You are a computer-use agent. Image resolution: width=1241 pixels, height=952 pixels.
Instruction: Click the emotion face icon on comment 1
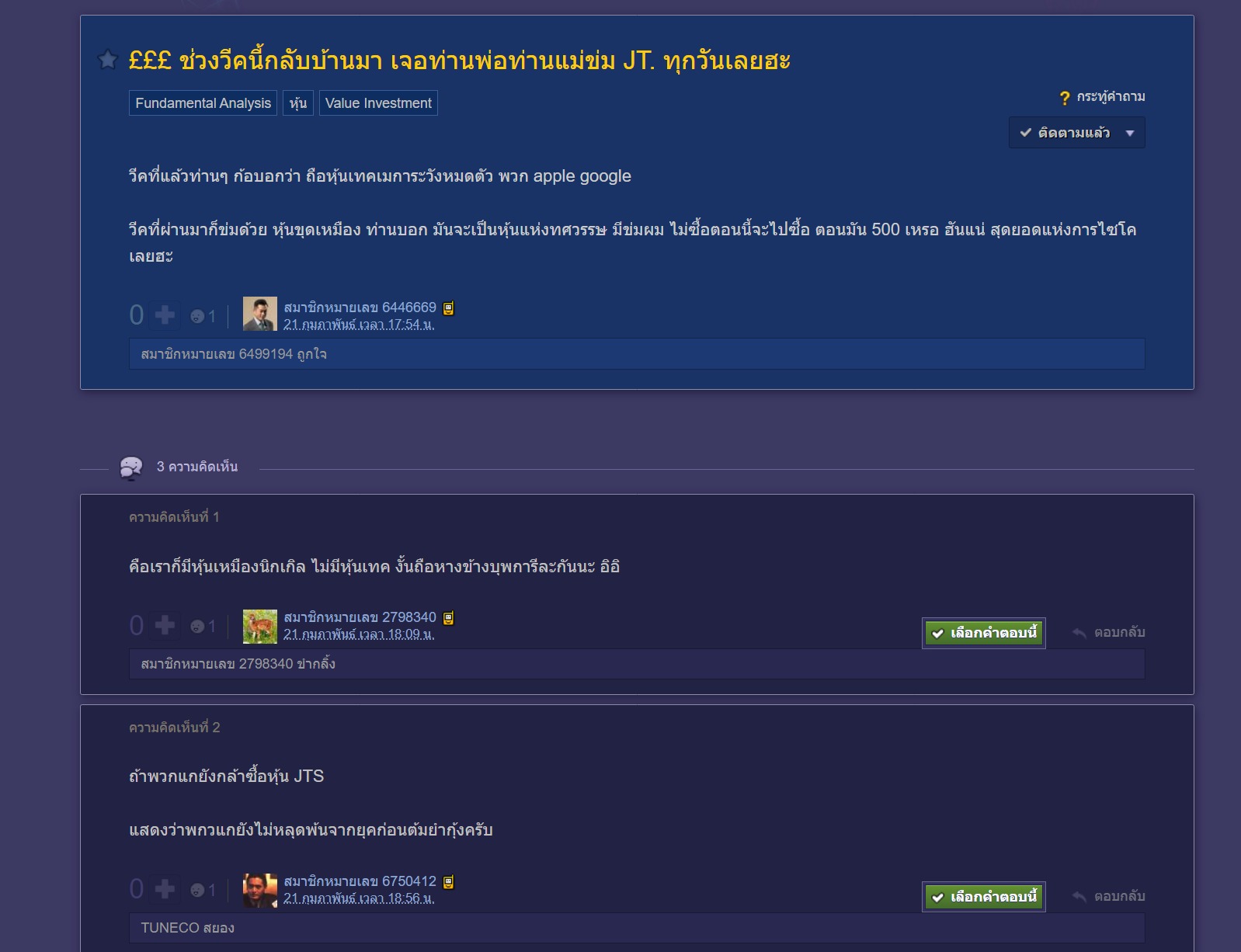(x=197, y=627)
